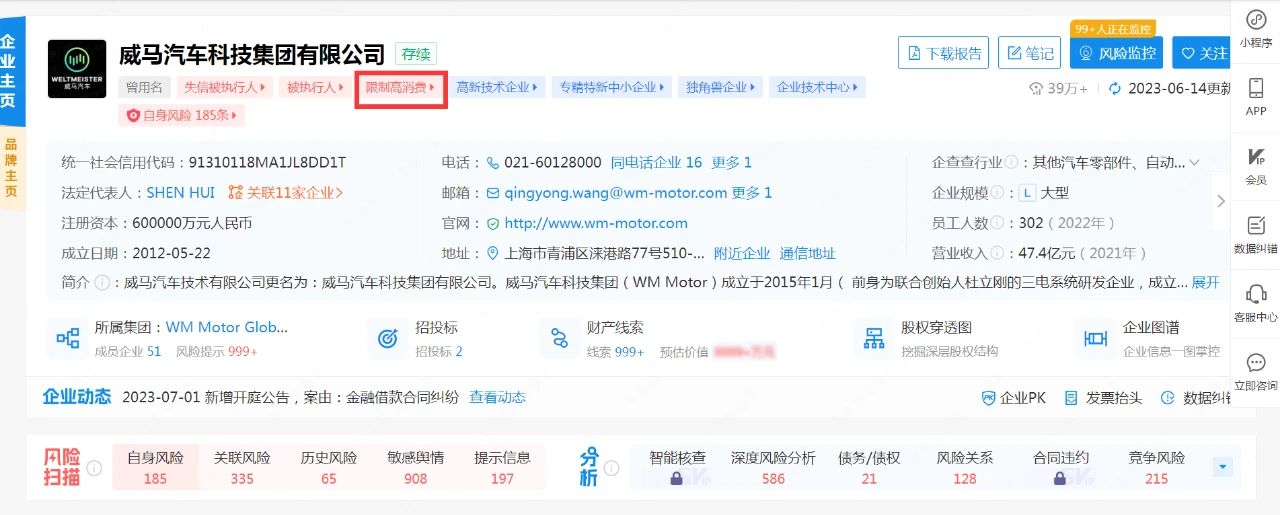Click the phone number 021-60128000

[x=553, y=162]
